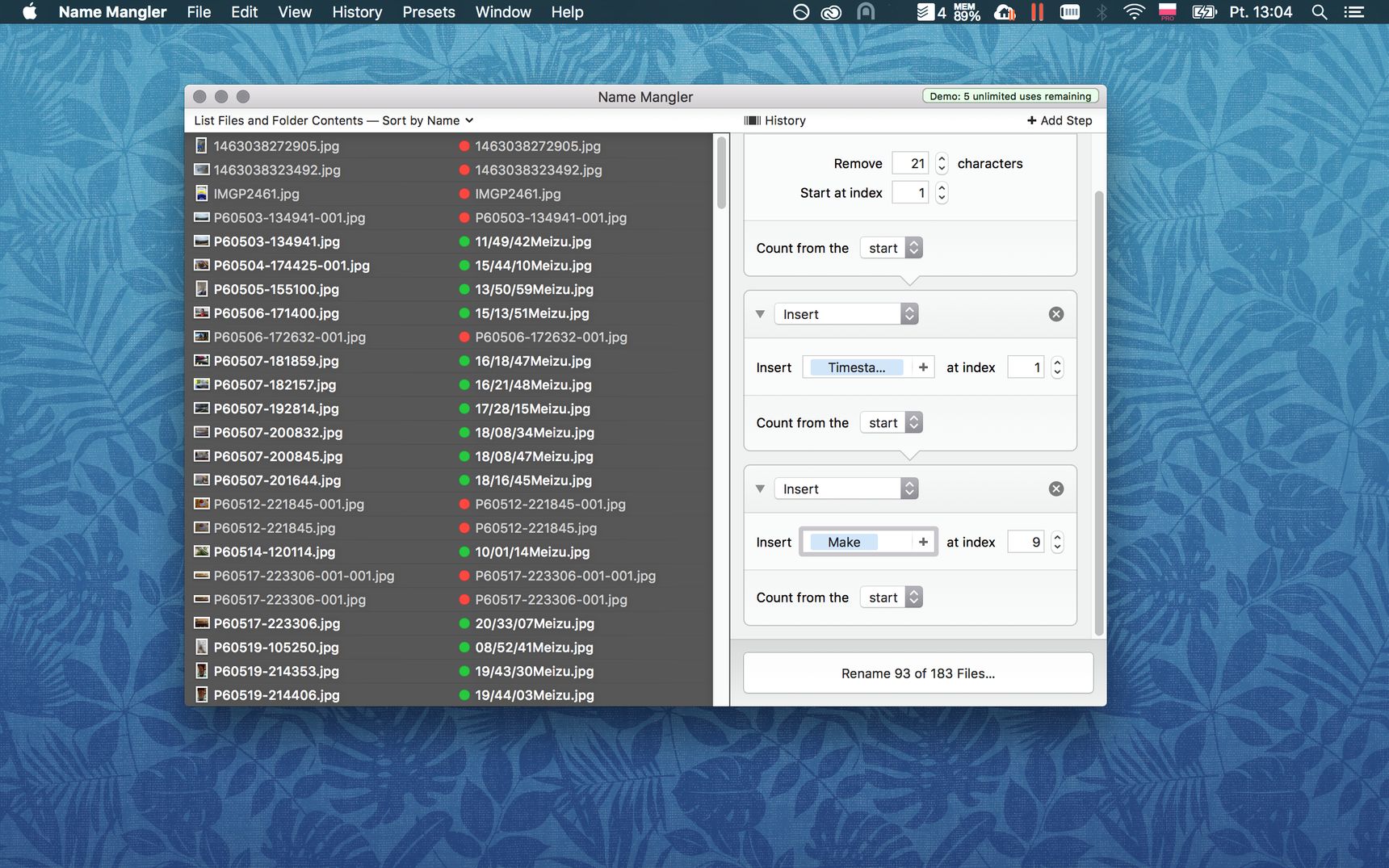Select file P60514-120114.jpg in list
The image size is (1389, 868).
275,552
